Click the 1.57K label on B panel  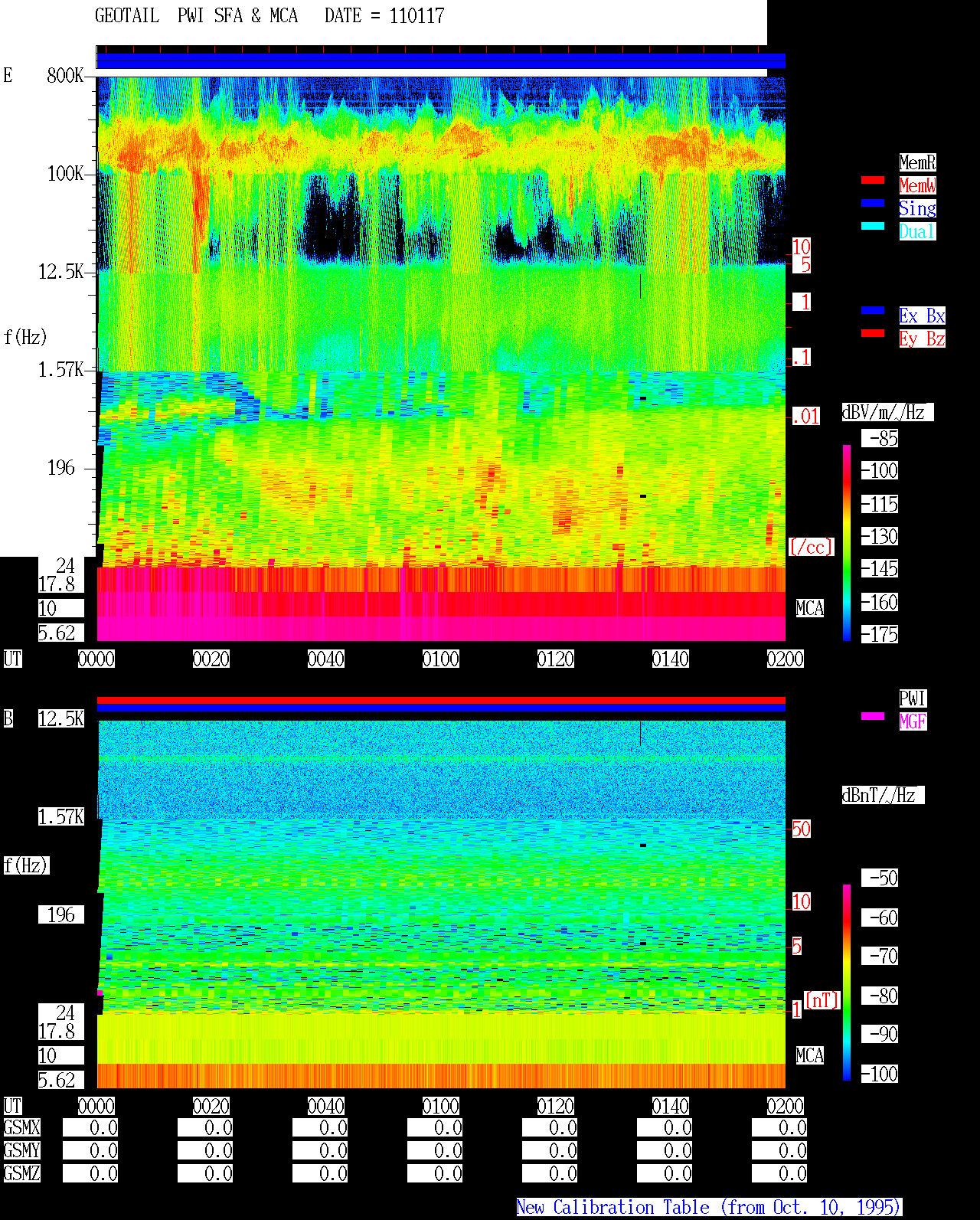point(61,816)
